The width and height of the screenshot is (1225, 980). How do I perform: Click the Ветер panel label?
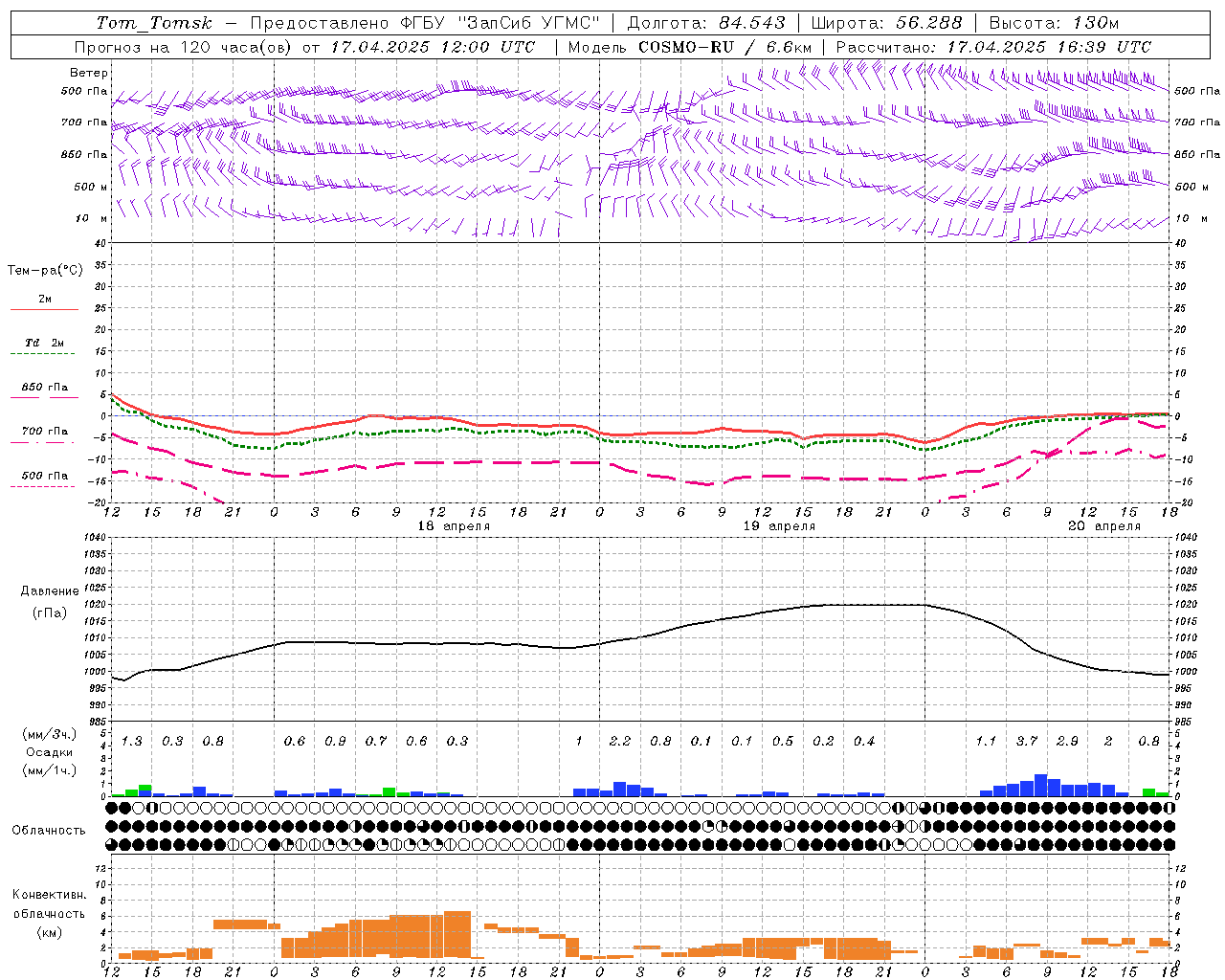89,73
